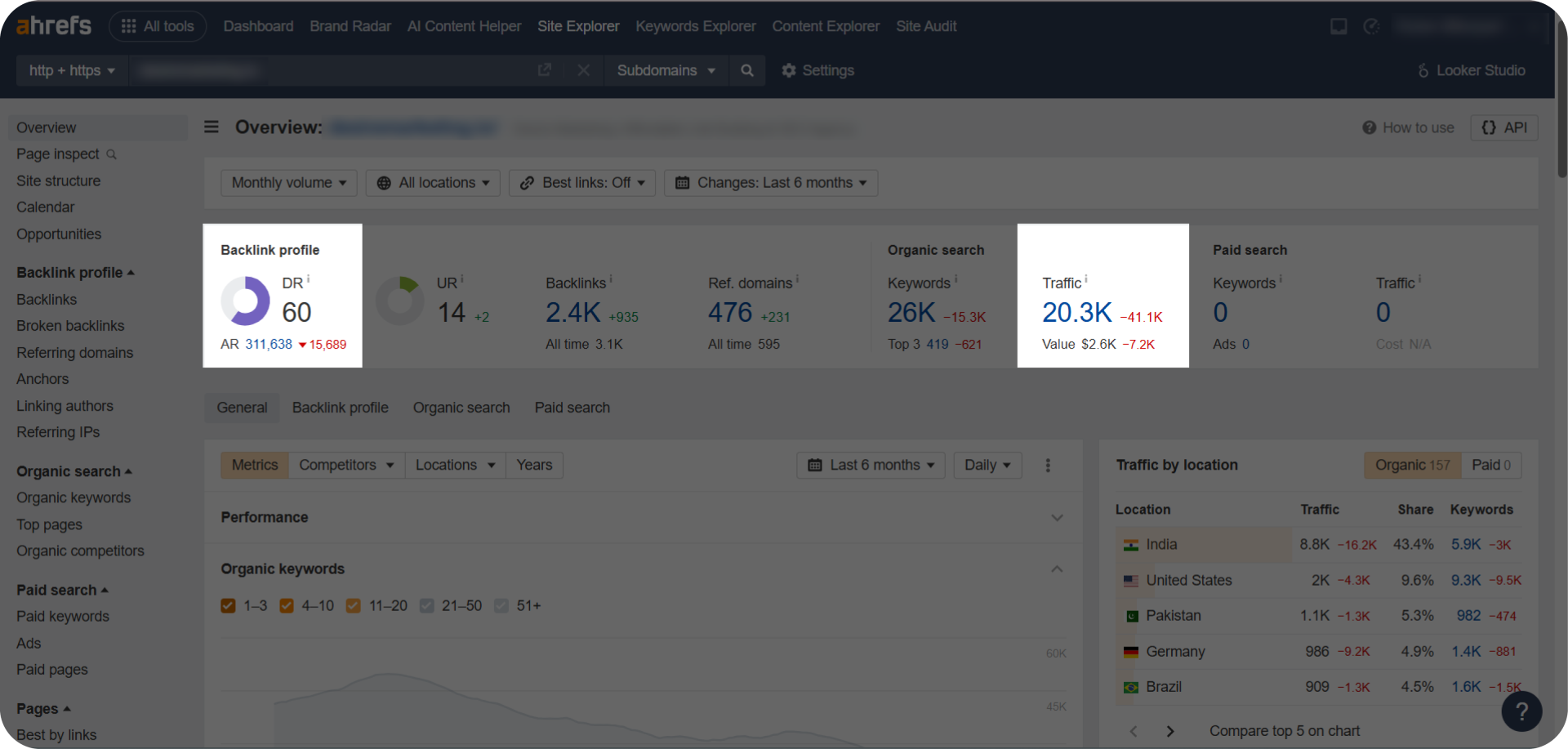Click the India flag icon
This screenshot has height=749, width=1568.
[x=1131, y=545]
